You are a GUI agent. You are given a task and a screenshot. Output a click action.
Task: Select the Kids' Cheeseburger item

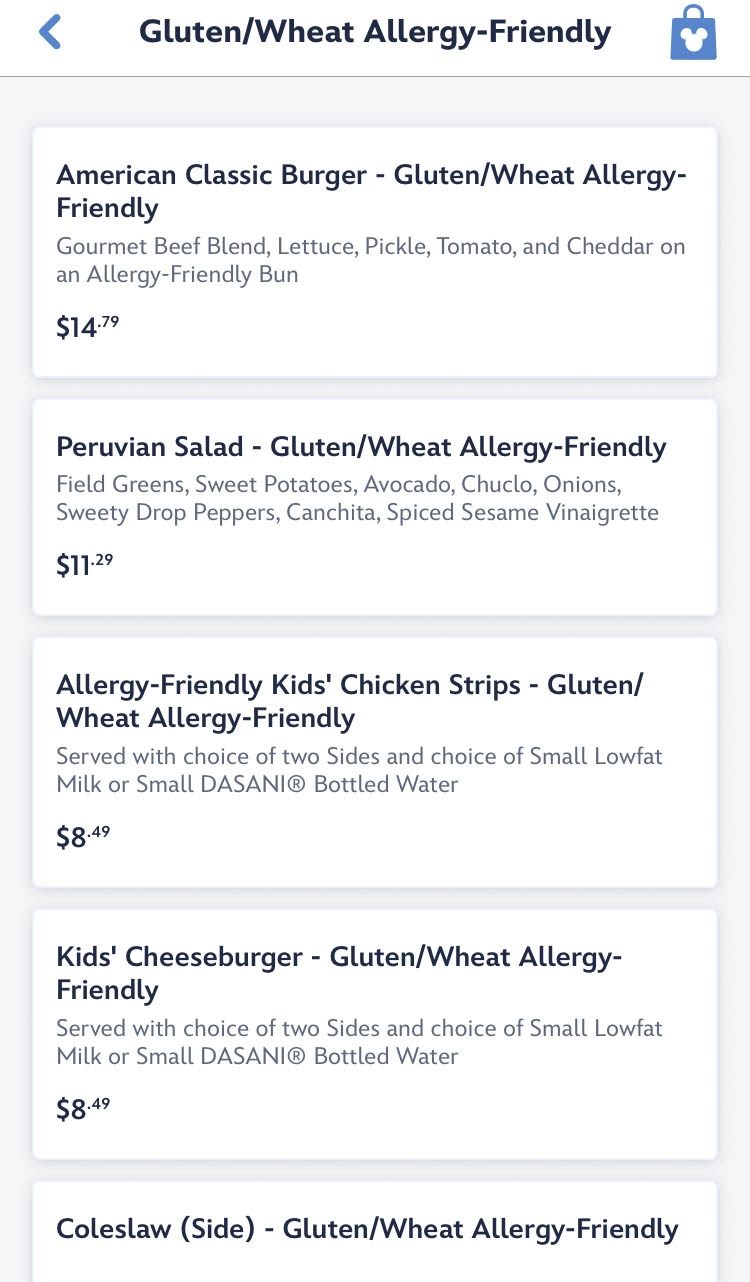[339, 973]
